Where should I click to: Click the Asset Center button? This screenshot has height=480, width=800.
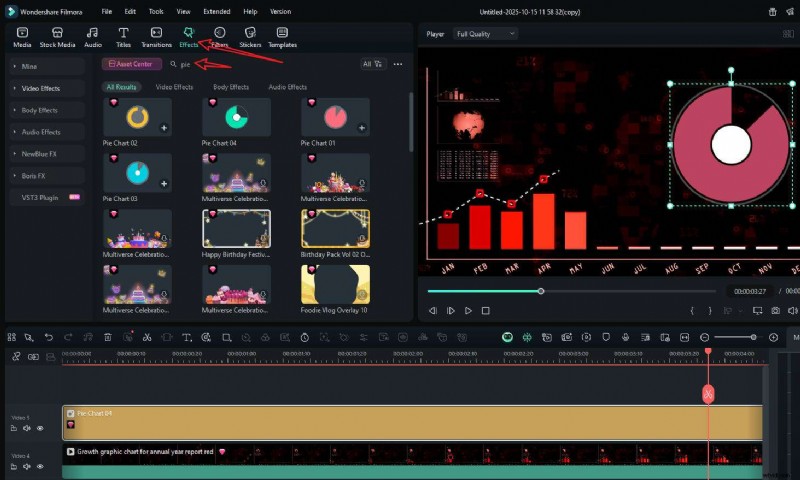[131, 64]
